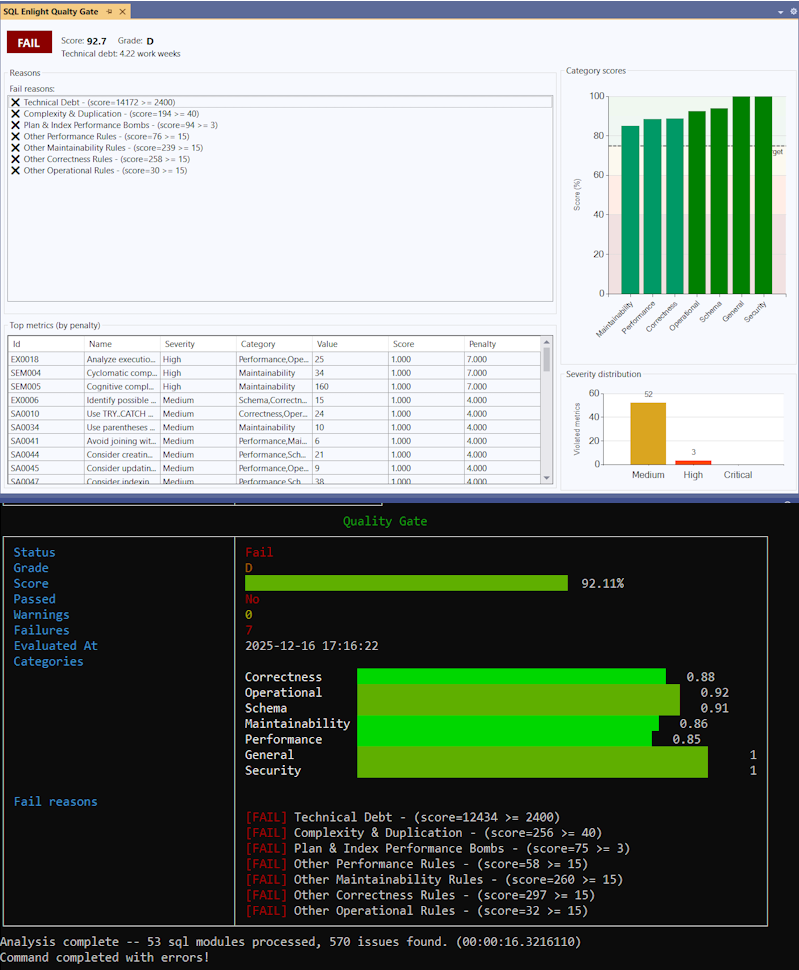This screenshot has width=799, height=970.
Task: Select the SA0044 Consider creating row
Action: coord(275,455)
